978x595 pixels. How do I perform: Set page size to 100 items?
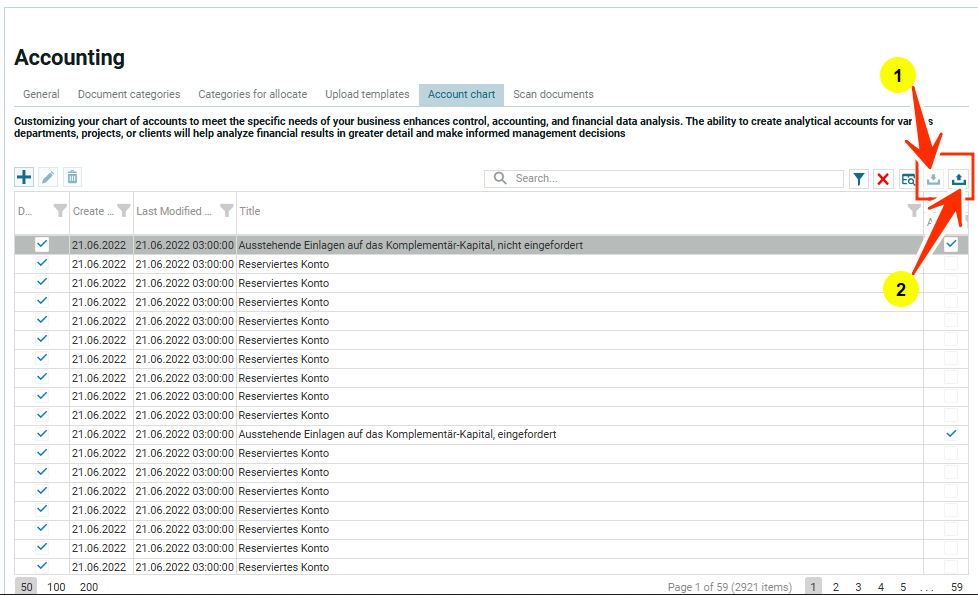tap(56, 587)
